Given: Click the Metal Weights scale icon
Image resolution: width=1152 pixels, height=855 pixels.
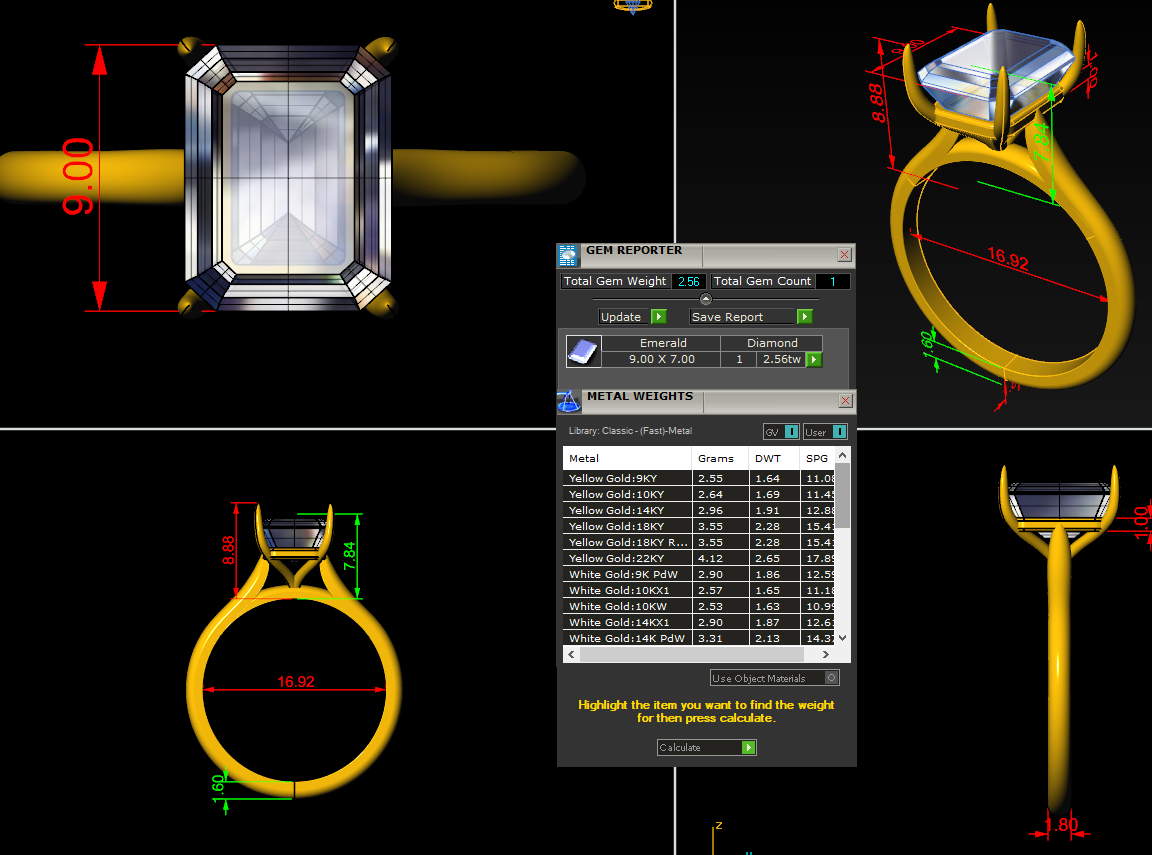Looking at the screenshot, I should 568,401.
